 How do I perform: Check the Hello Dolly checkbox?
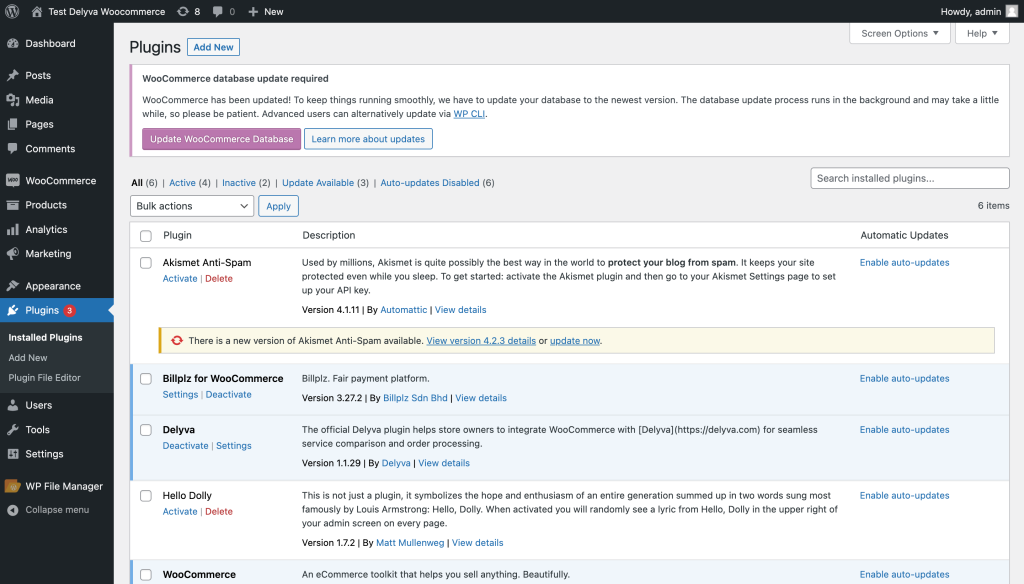click(146, 496)
